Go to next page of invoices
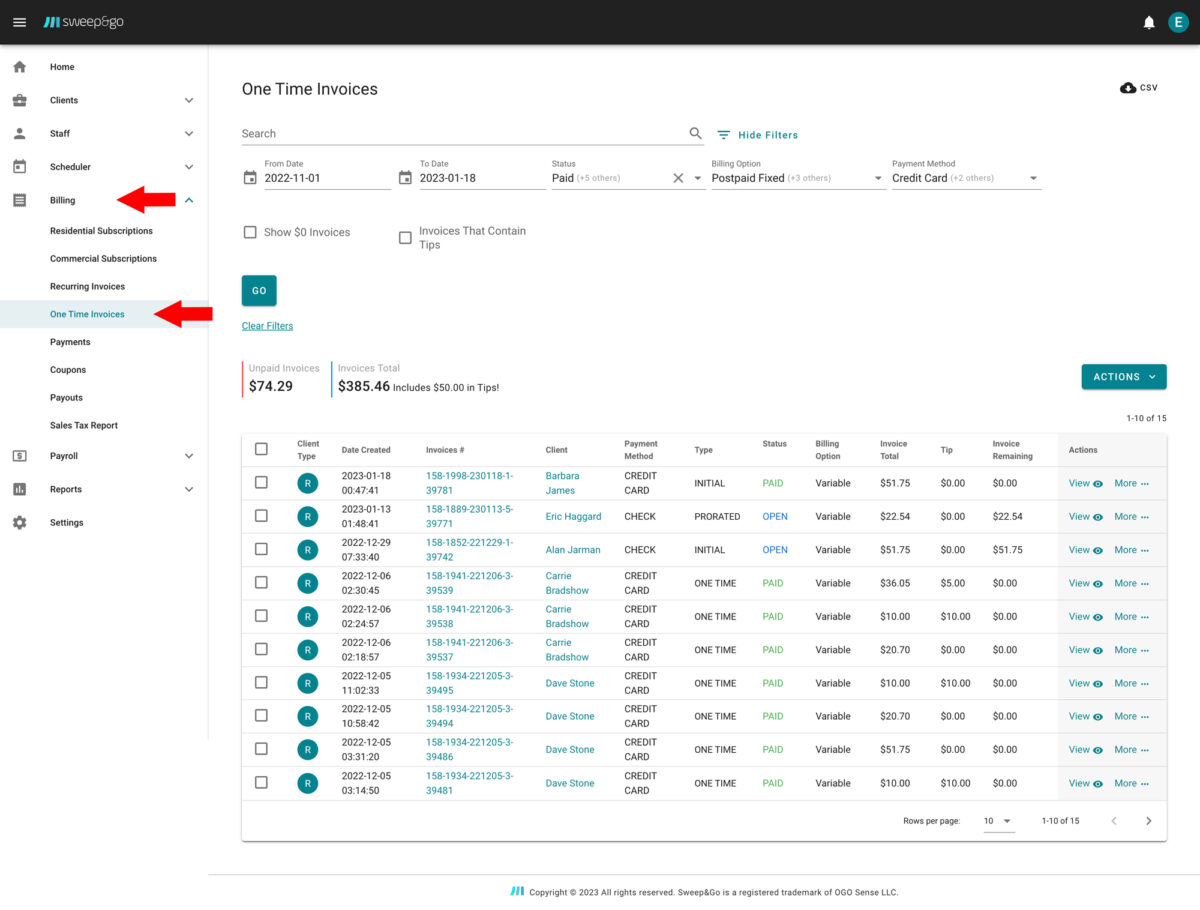This screenshot has width=1200, height=910. coord(1148,821)
